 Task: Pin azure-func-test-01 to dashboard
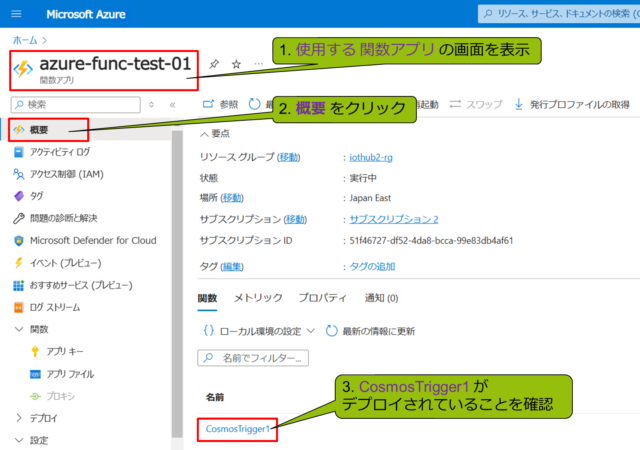214,64
